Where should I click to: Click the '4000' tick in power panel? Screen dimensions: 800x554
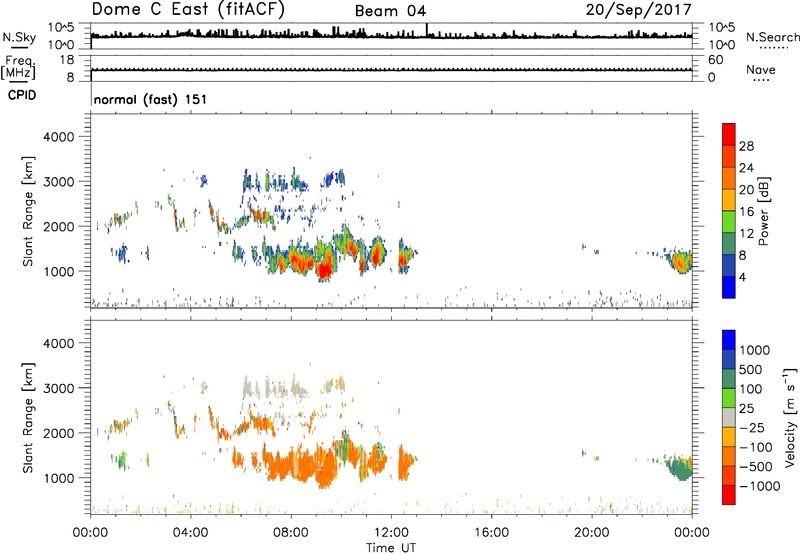tap(58, 137)
